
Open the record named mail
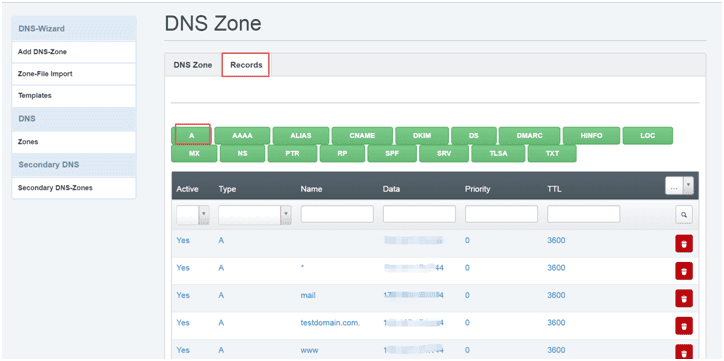308,295
